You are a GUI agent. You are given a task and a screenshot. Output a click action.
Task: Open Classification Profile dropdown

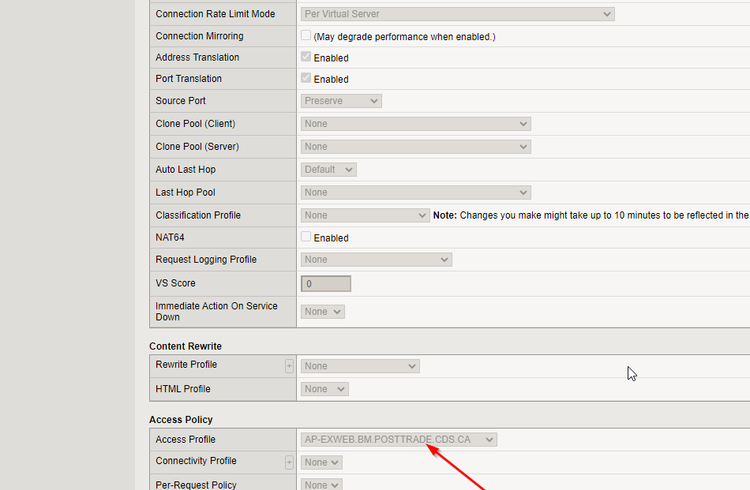[365, 215]
